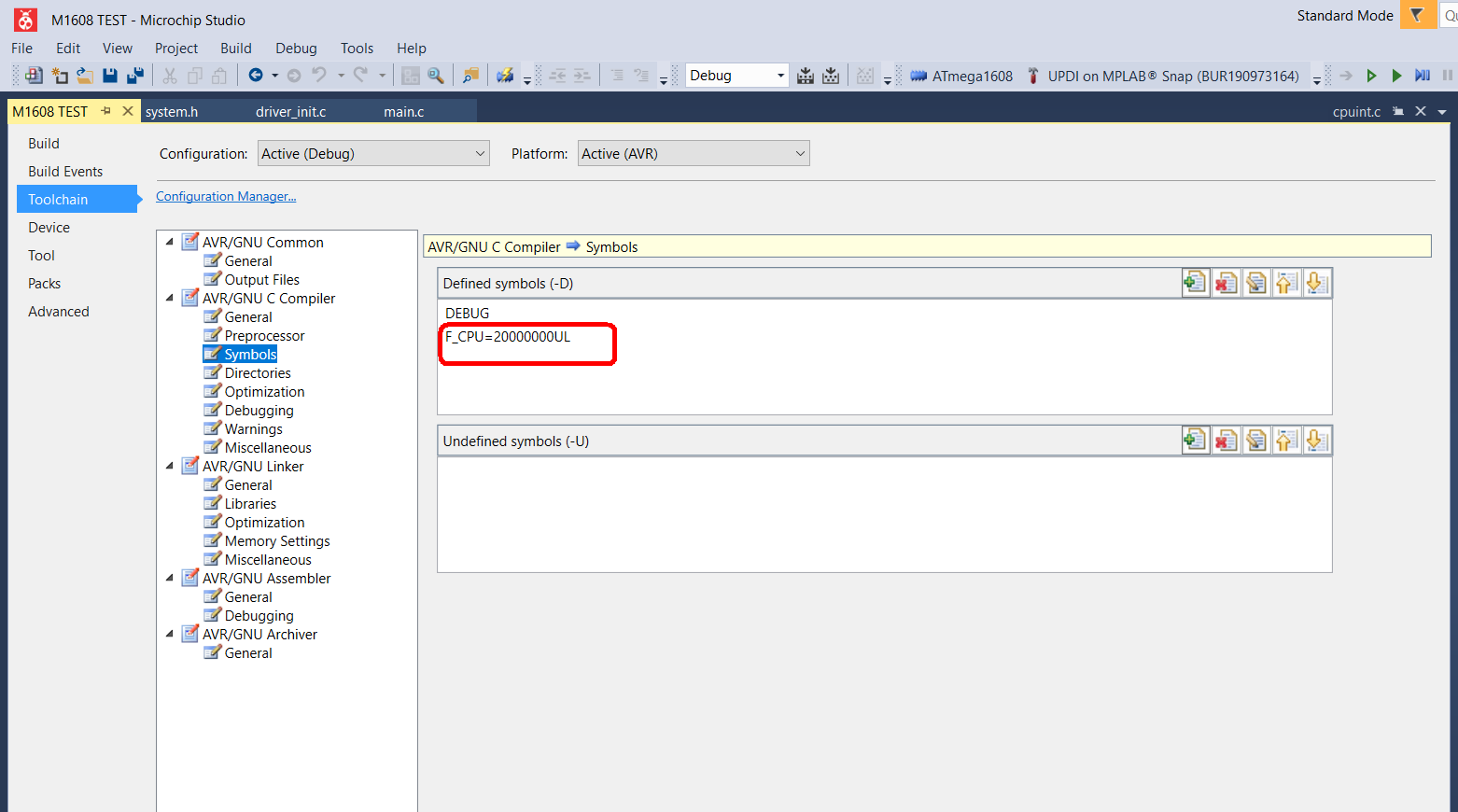Click the UPDI on MPLAB Snap tool button
1458x812 pixels.
click(1163, 76)
